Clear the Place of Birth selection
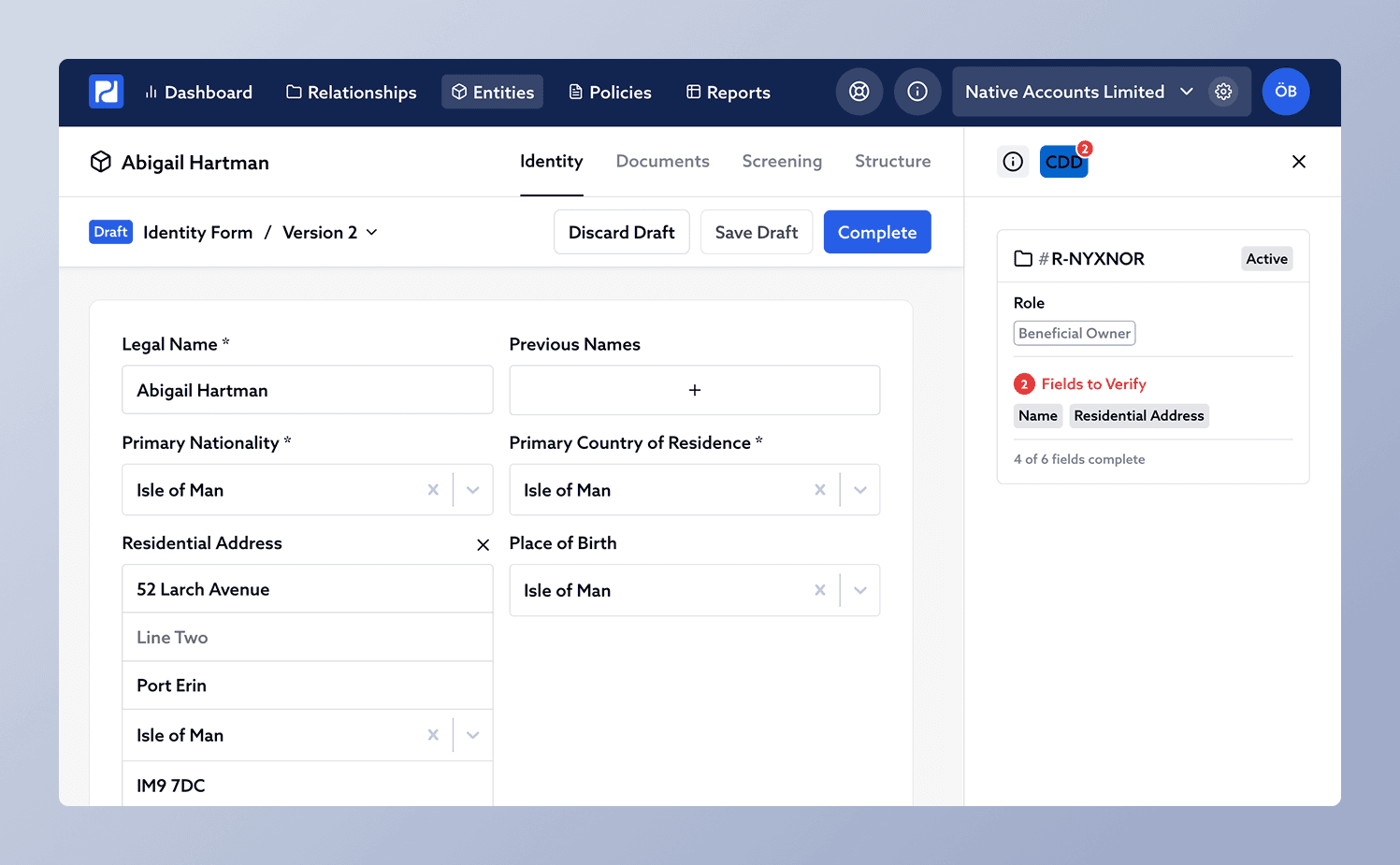Image resolution: width=1400 pixels, height=865 pixels. [x=820, y=590]
